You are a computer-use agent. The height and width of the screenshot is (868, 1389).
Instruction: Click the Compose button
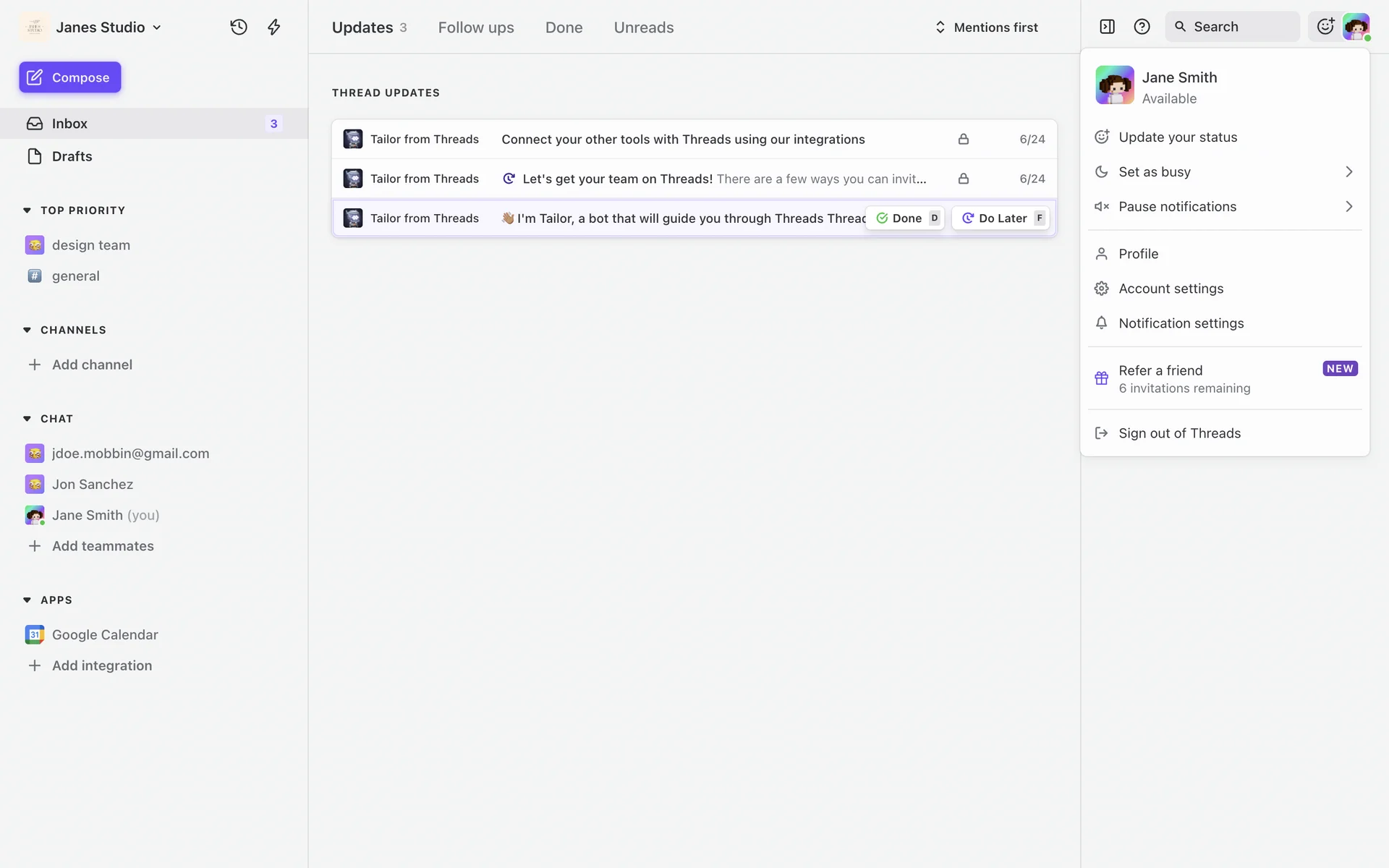click(70, 77)
